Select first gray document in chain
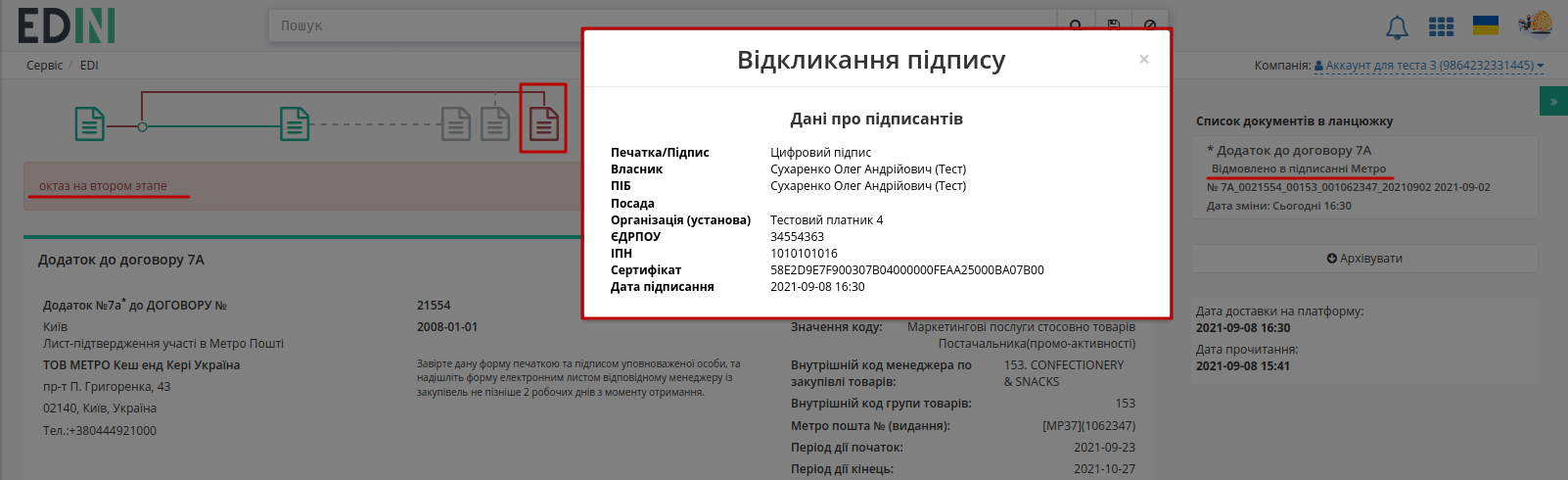1568x480 pixels. click(x=456, y=124)
